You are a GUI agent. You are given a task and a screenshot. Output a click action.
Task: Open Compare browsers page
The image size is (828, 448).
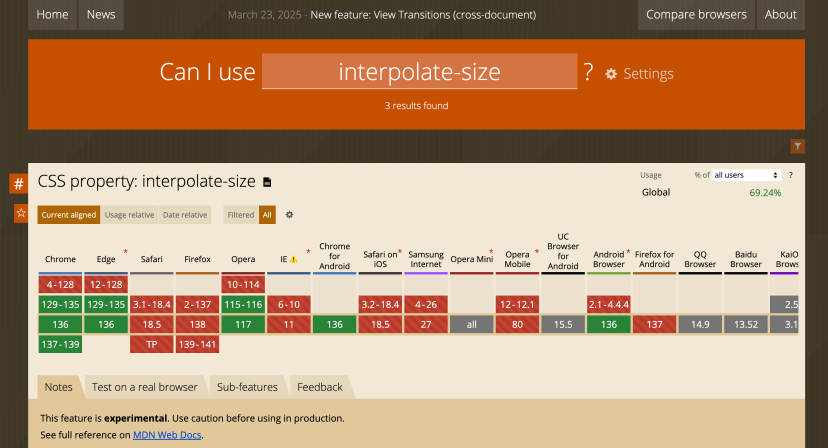point(697,15)
